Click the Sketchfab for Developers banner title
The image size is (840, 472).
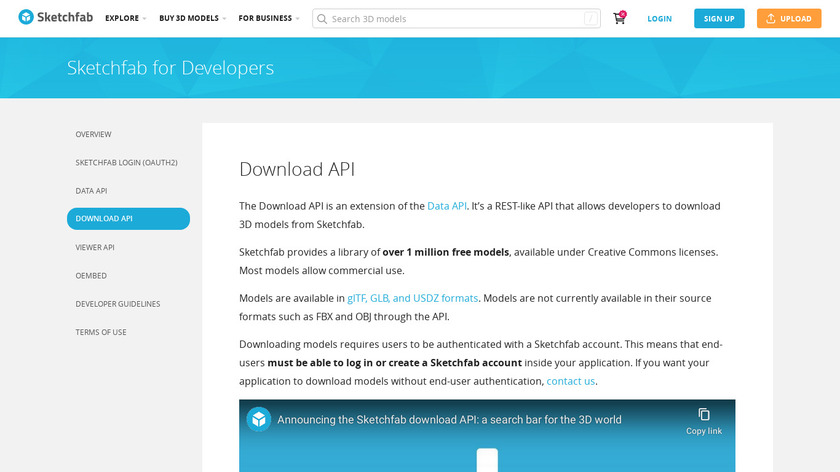(170, 68)
